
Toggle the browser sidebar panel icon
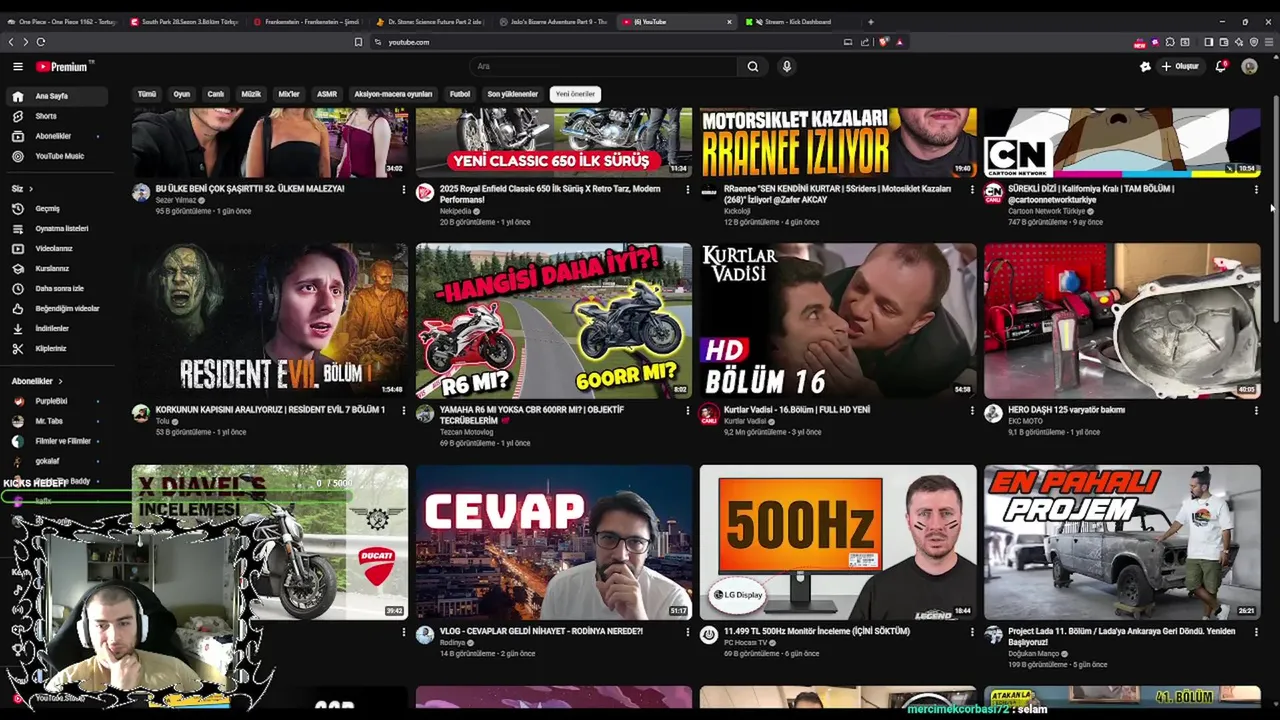(1208, 42)
